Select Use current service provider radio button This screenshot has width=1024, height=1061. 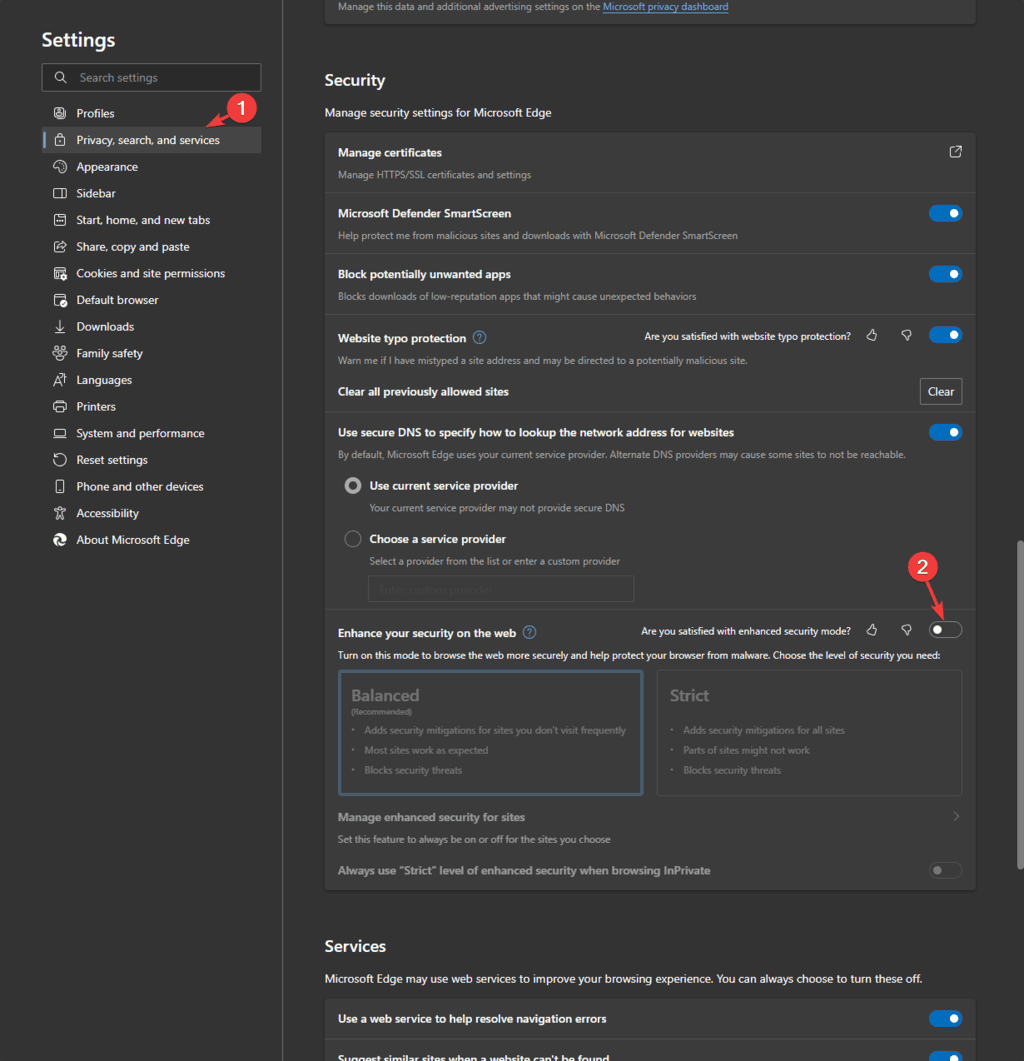click(x=353, y=486)
